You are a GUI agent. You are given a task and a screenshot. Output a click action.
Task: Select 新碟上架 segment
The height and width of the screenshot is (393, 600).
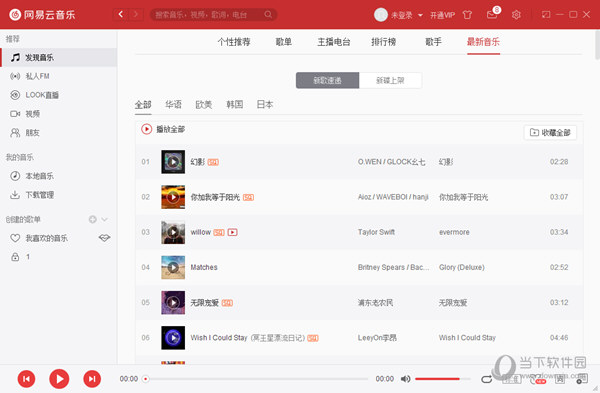coord(390,80)
